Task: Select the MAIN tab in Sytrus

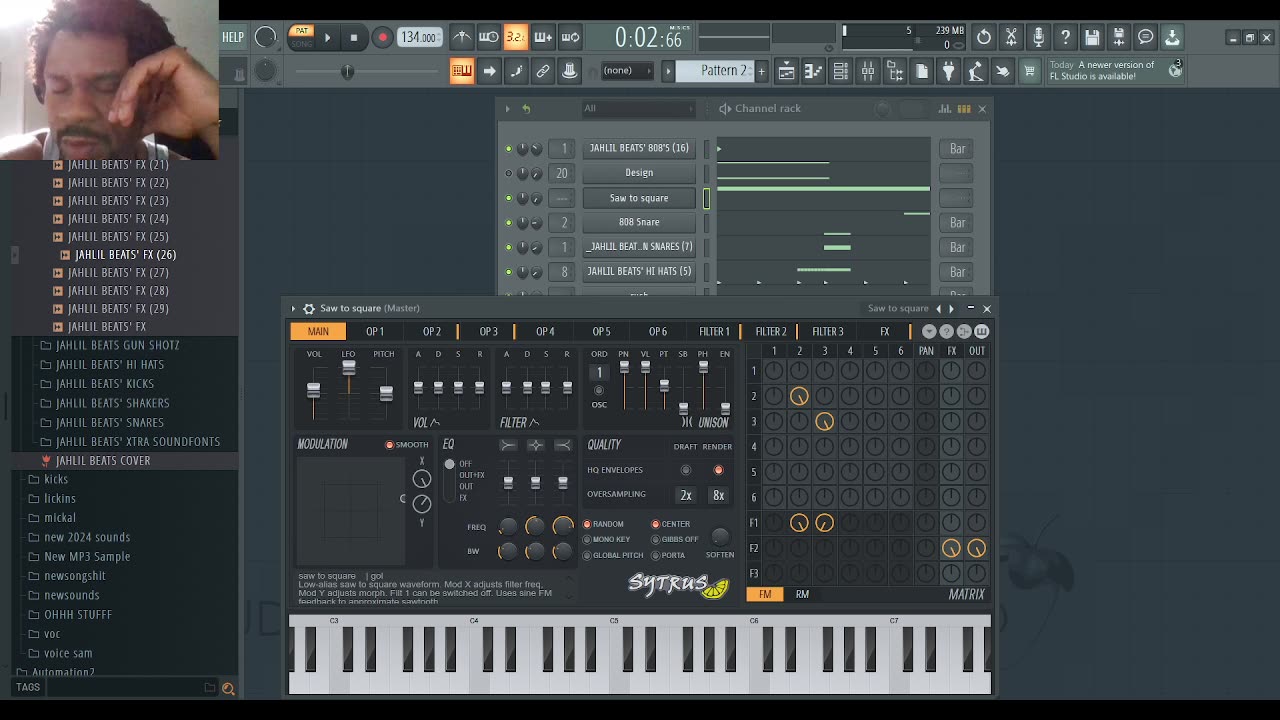Action: point(318,332)
